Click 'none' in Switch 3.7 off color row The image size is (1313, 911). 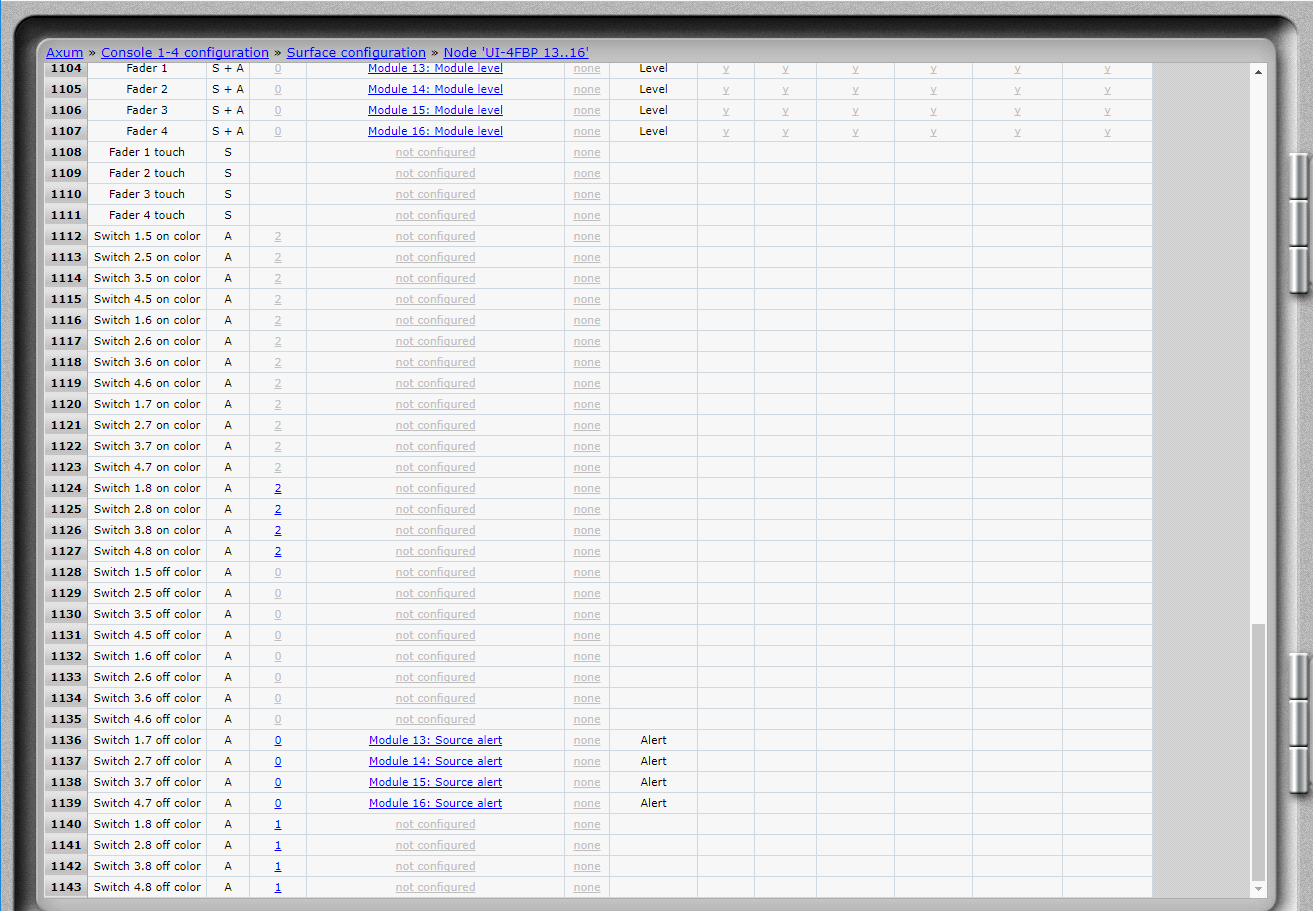point(587,782)
